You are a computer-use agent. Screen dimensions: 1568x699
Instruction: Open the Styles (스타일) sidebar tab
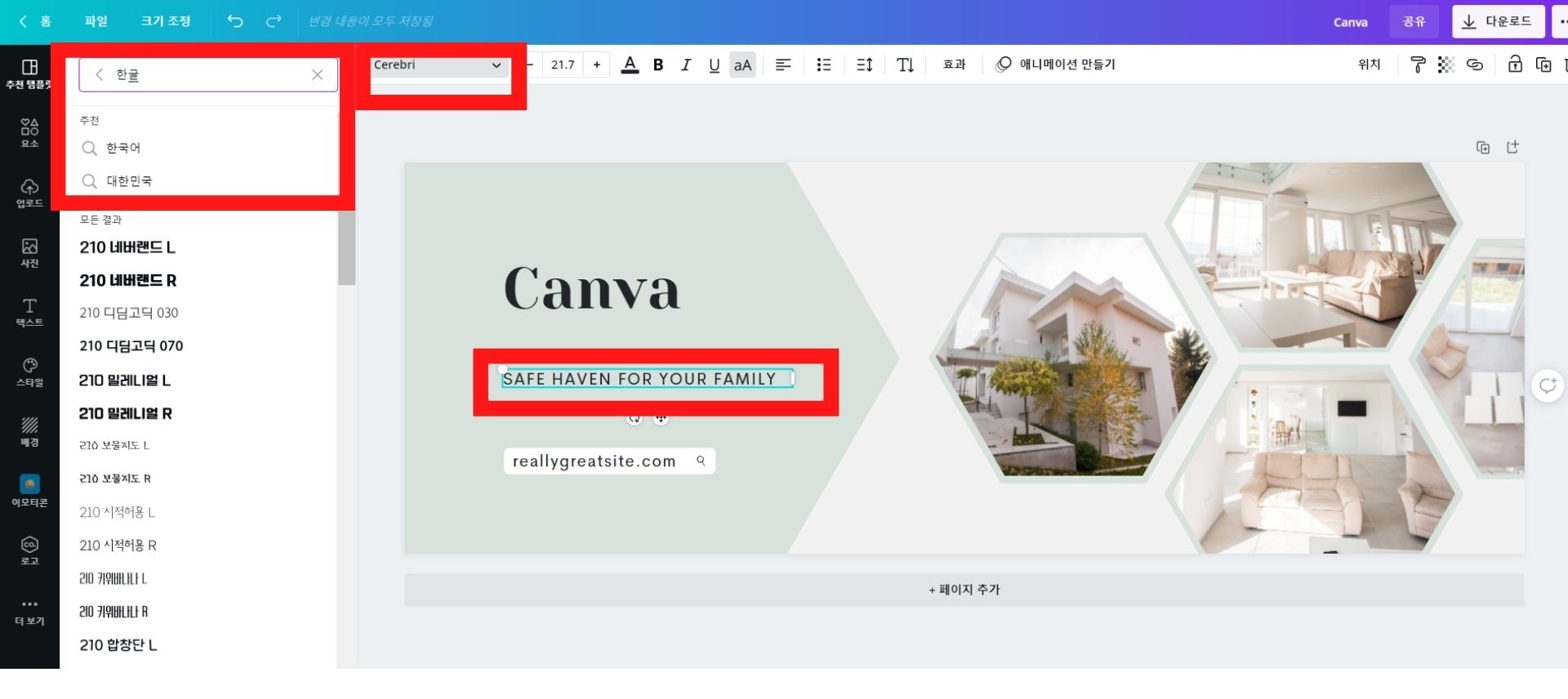[x=29, y=372]
